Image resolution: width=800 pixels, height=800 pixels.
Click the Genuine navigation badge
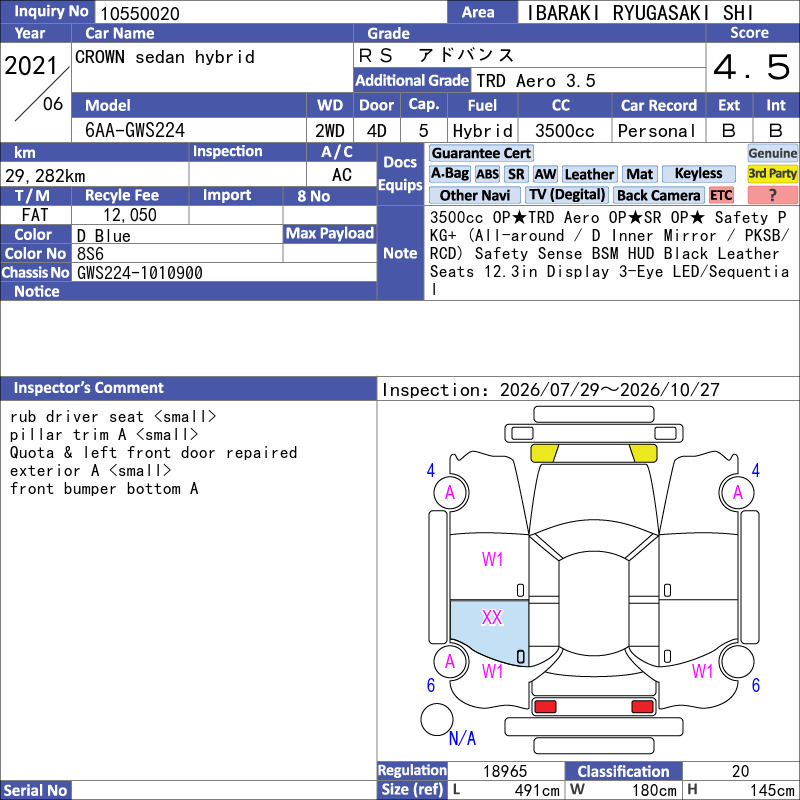click(772, 153)
